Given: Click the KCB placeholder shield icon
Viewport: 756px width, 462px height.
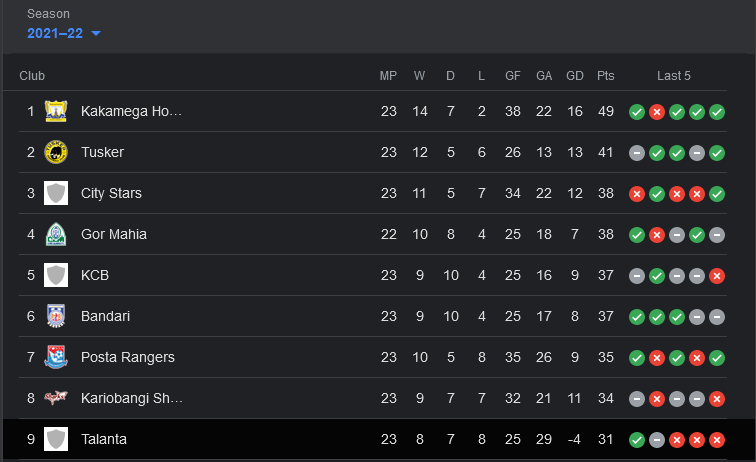Looking at the screenshot, I should pyautogui.click(x=56, y=275).
